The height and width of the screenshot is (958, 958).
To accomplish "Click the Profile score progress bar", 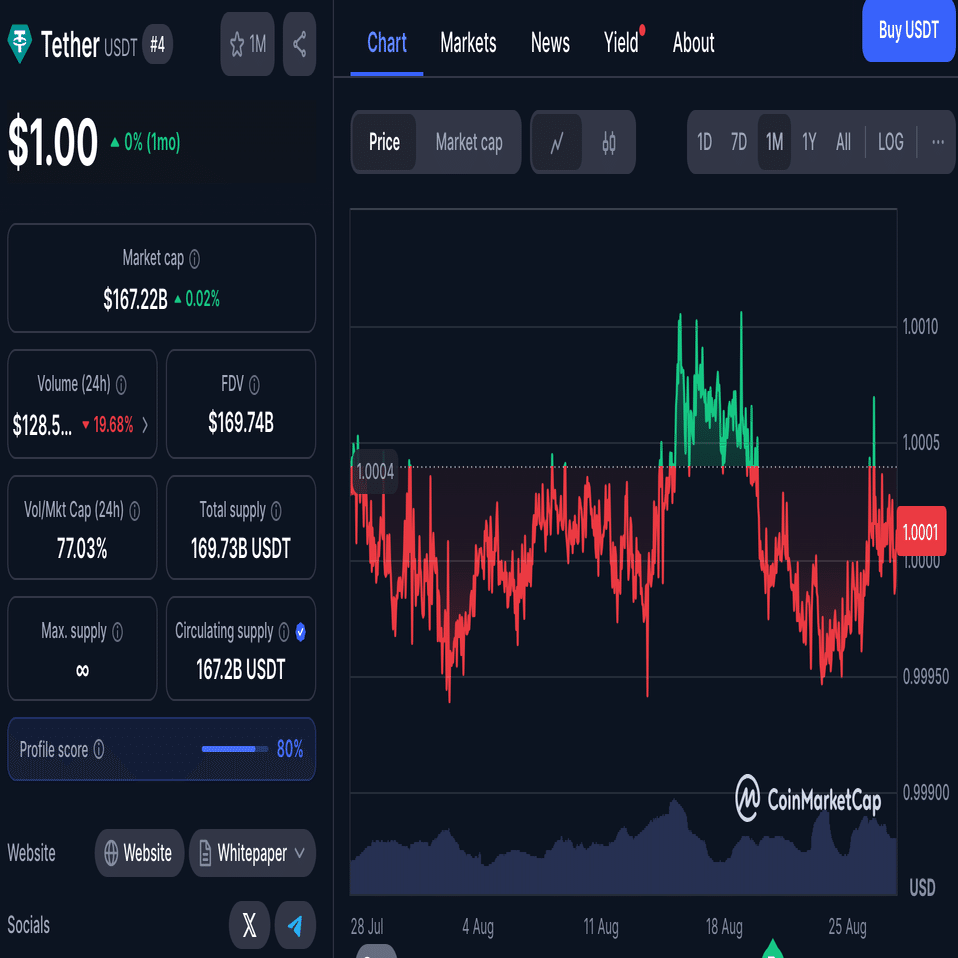I will click(x=235, y=749).
